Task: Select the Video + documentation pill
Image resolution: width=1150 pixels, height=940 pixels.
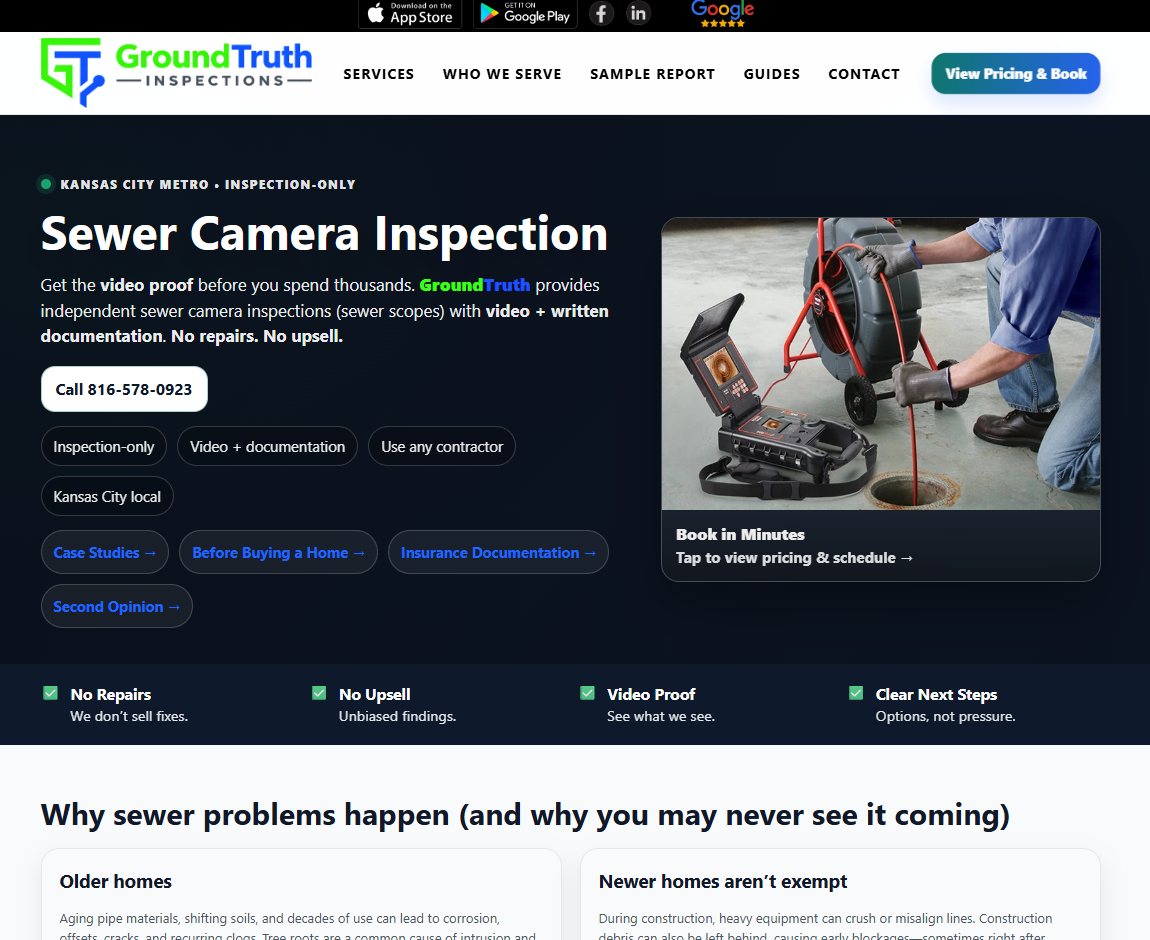Action: [x=267, y=447]
